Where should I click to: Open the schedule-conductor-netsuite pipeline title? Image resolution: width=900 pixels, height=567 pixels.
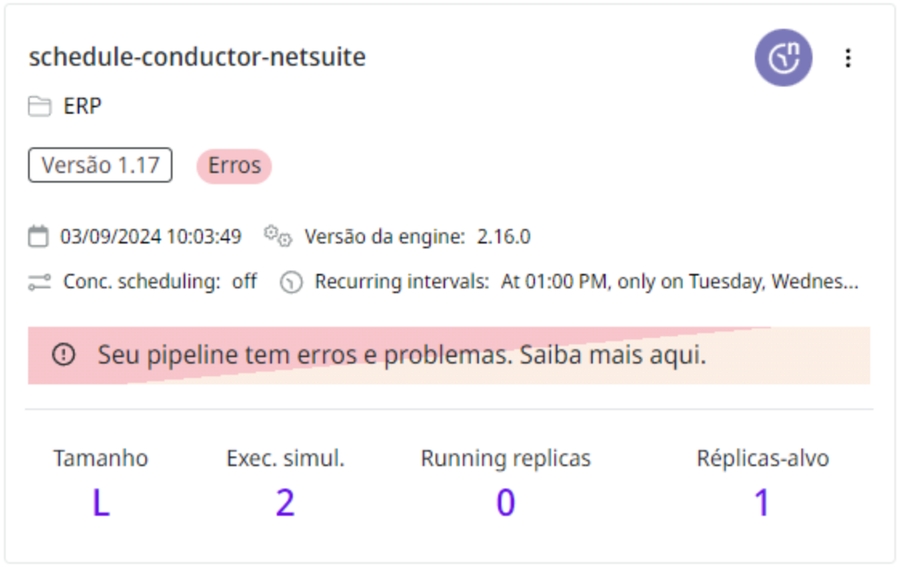197,57
